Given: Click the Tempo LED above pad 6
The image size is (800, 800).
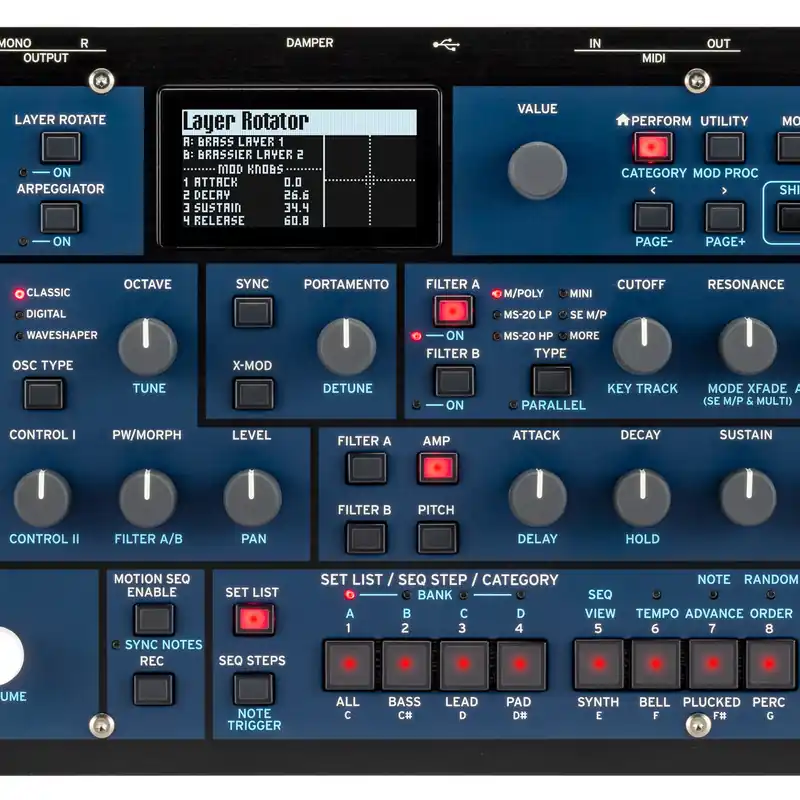Looking at the screenshot, I should click(x=657, y=595).
